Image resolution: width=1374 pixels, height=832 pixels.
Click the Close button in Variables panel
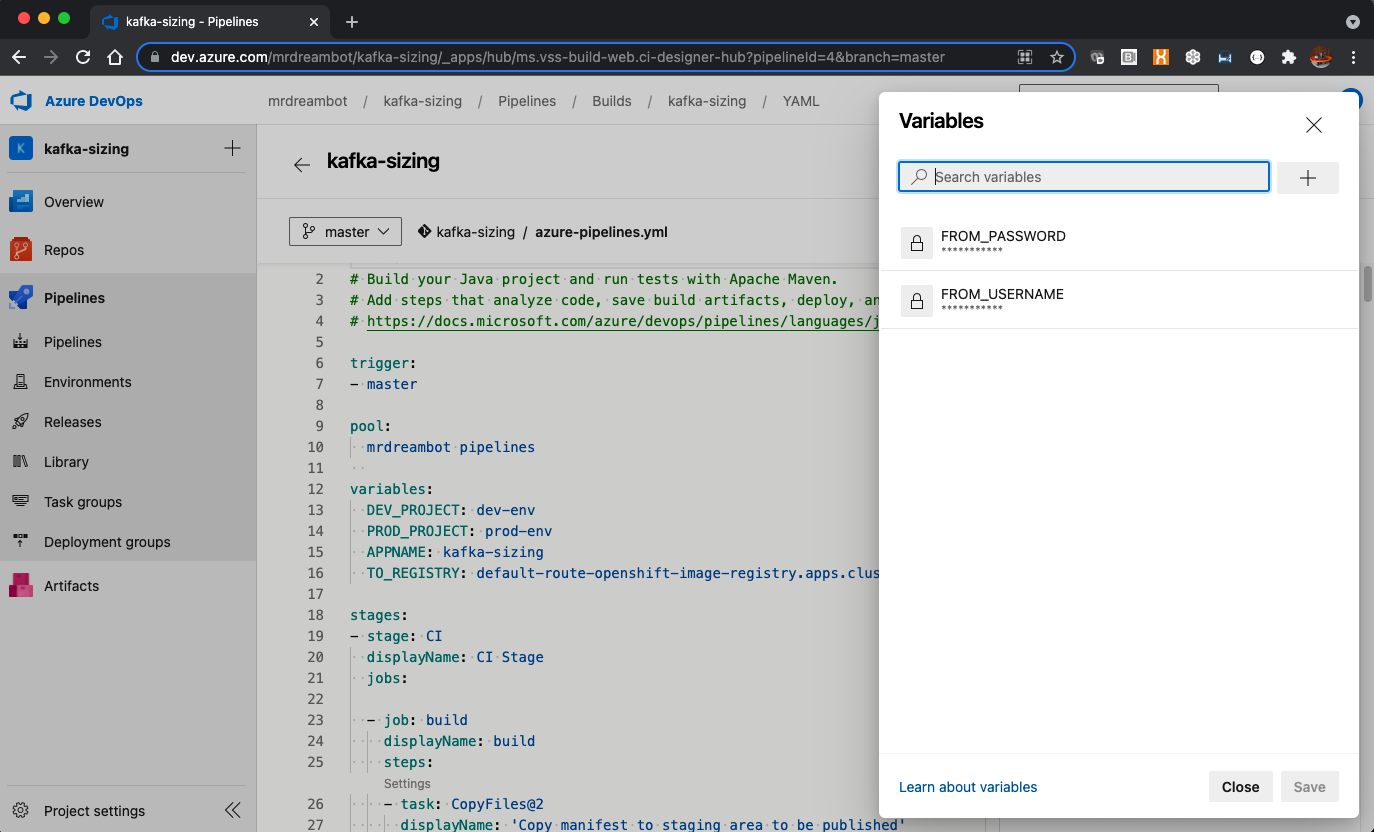coord(1240,787)
